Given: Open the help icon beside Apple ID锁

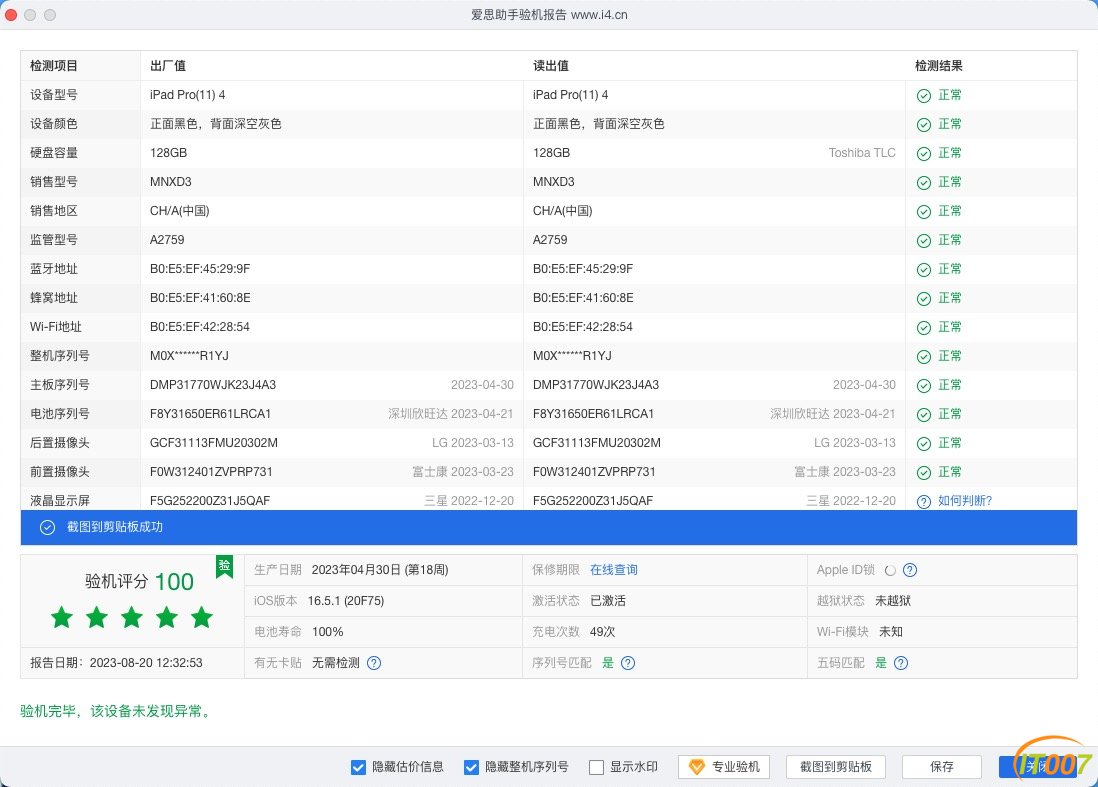Looking at the screenshot, I should tap(910, 570).
